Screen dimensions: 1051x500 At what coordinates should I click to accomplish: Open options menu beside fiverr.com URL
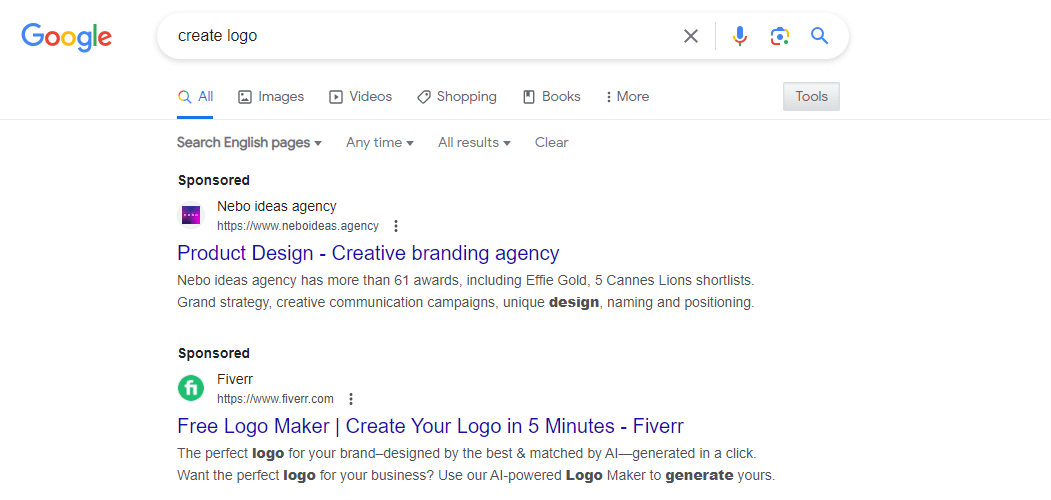pyautogui.click(x=351, y=399)
